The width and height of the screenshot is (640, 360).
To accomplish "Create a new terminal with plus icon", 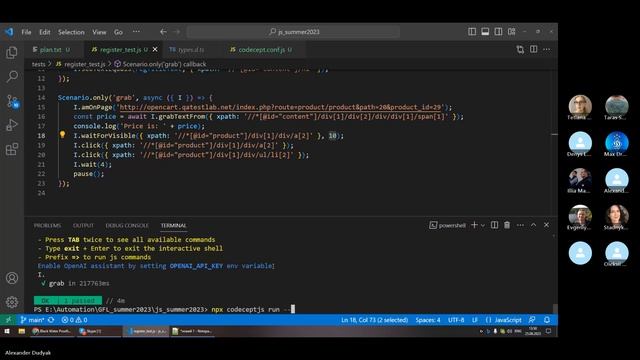I will coord(474,225).
